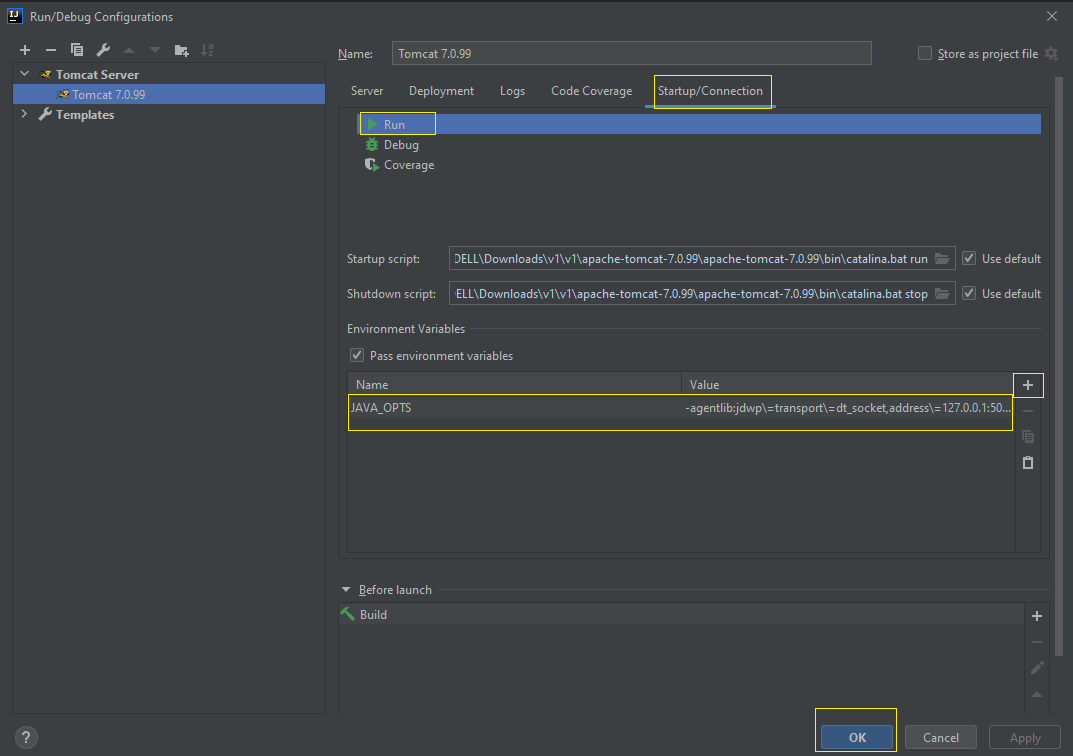Browse for Startup script folder icon

pos(942,259)
